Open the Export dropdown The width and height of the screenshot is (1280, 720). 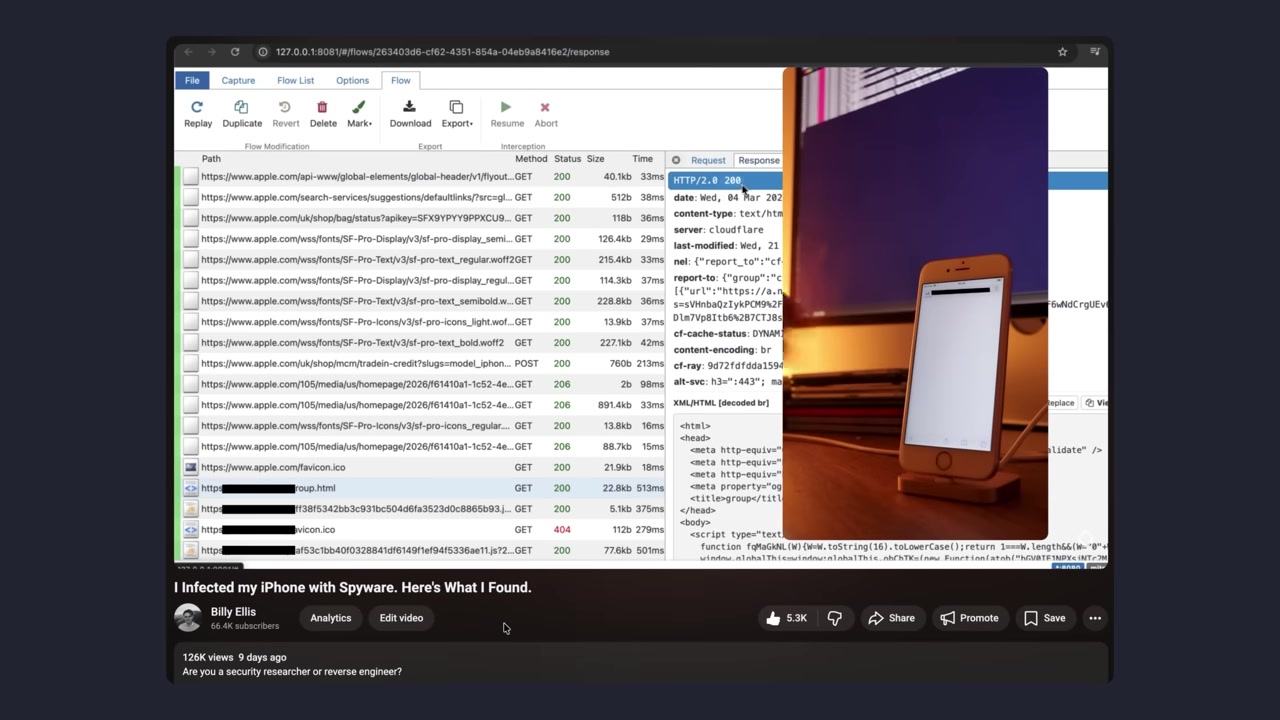click(x=457, y=114)
